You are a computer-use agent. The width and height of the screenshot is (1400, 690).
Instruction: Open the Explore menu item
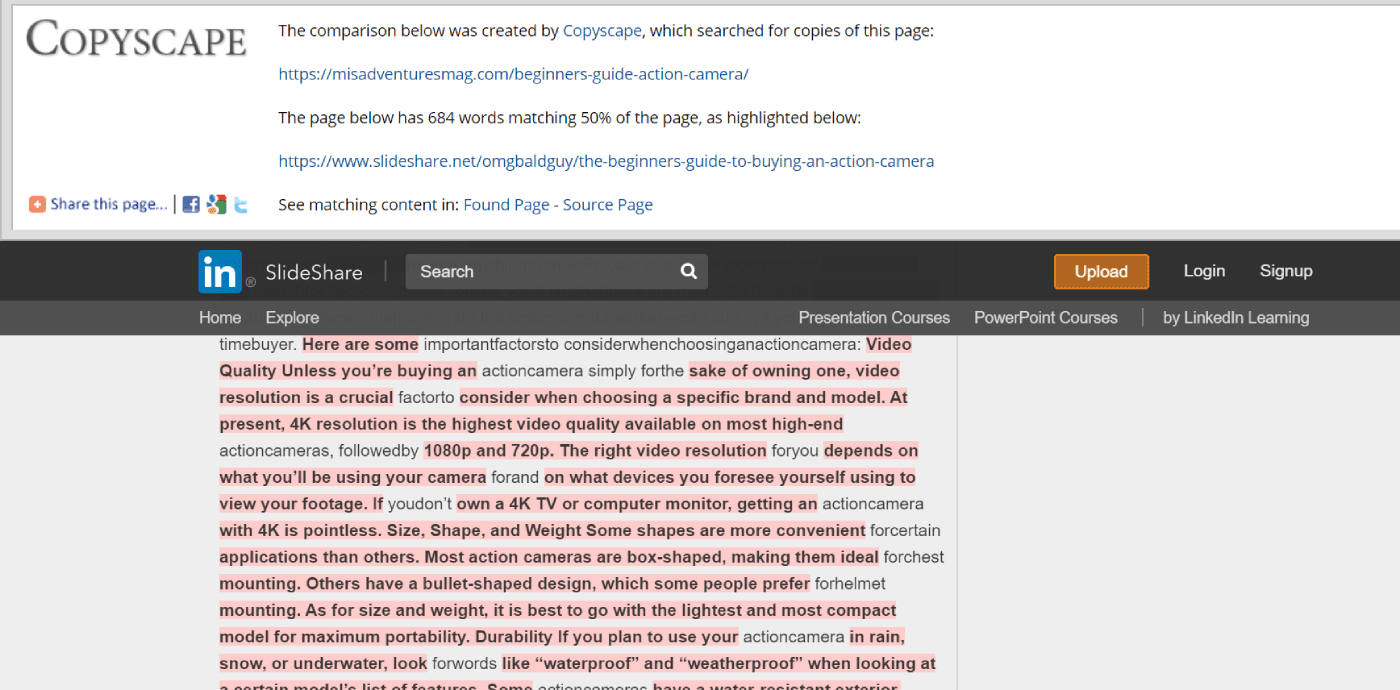pos(292,318)
